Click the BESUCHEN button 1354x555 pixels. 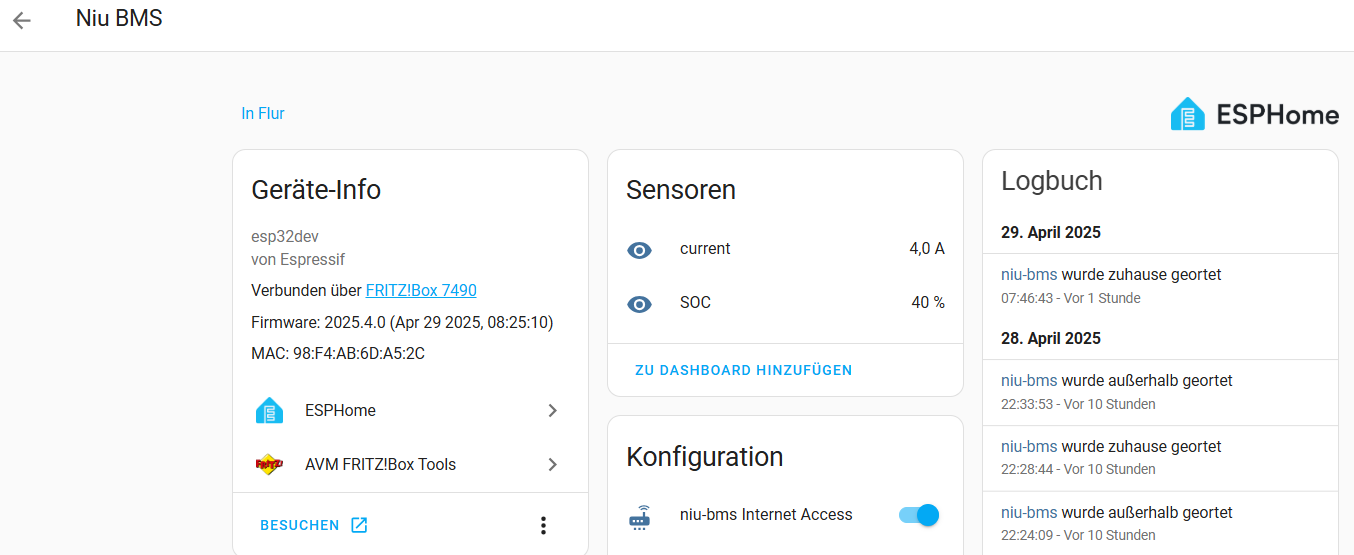click(x=300, y=525)
